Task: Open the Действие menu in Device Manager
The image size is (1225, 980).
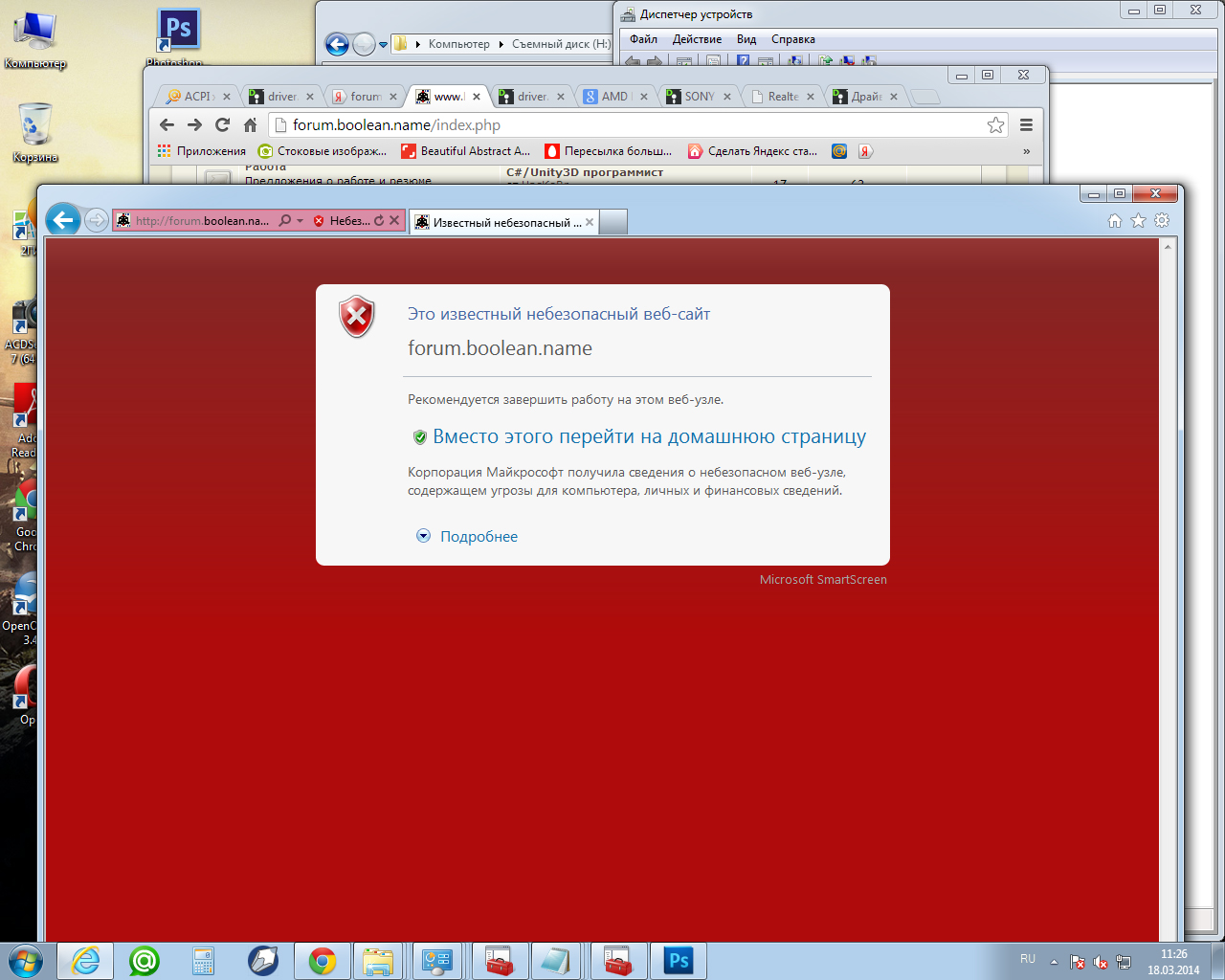Action: click(697, 39)
